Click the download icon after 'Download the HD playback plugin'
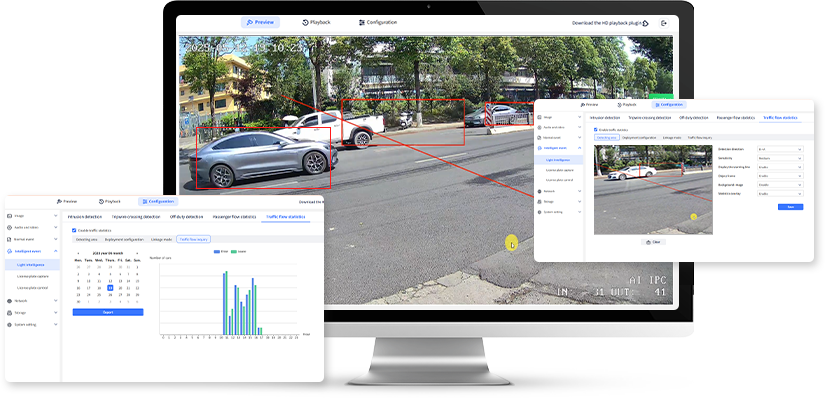This screenshot has width=825, height=398. tap(646, 23)
